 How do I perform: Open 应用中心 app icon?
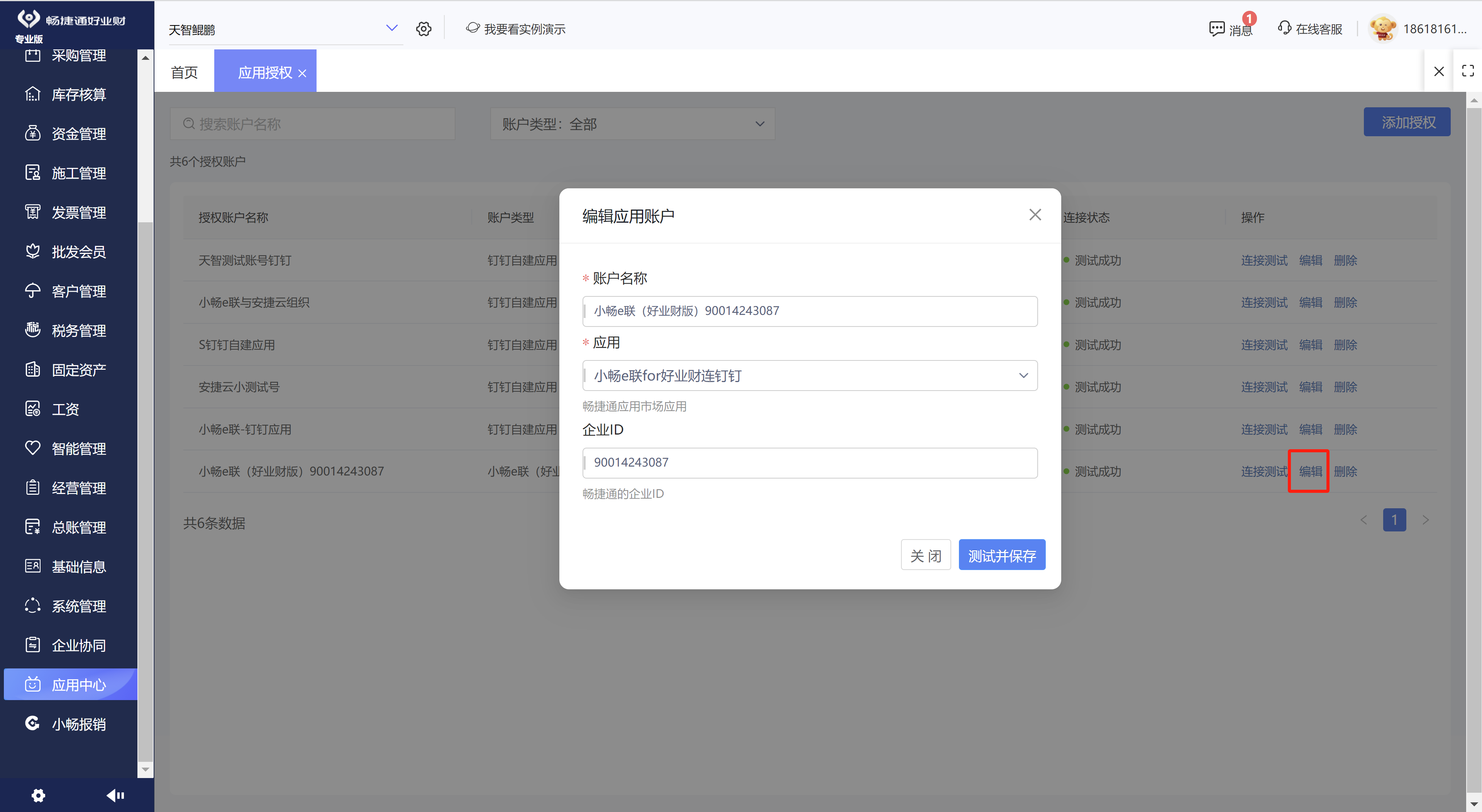33,684
